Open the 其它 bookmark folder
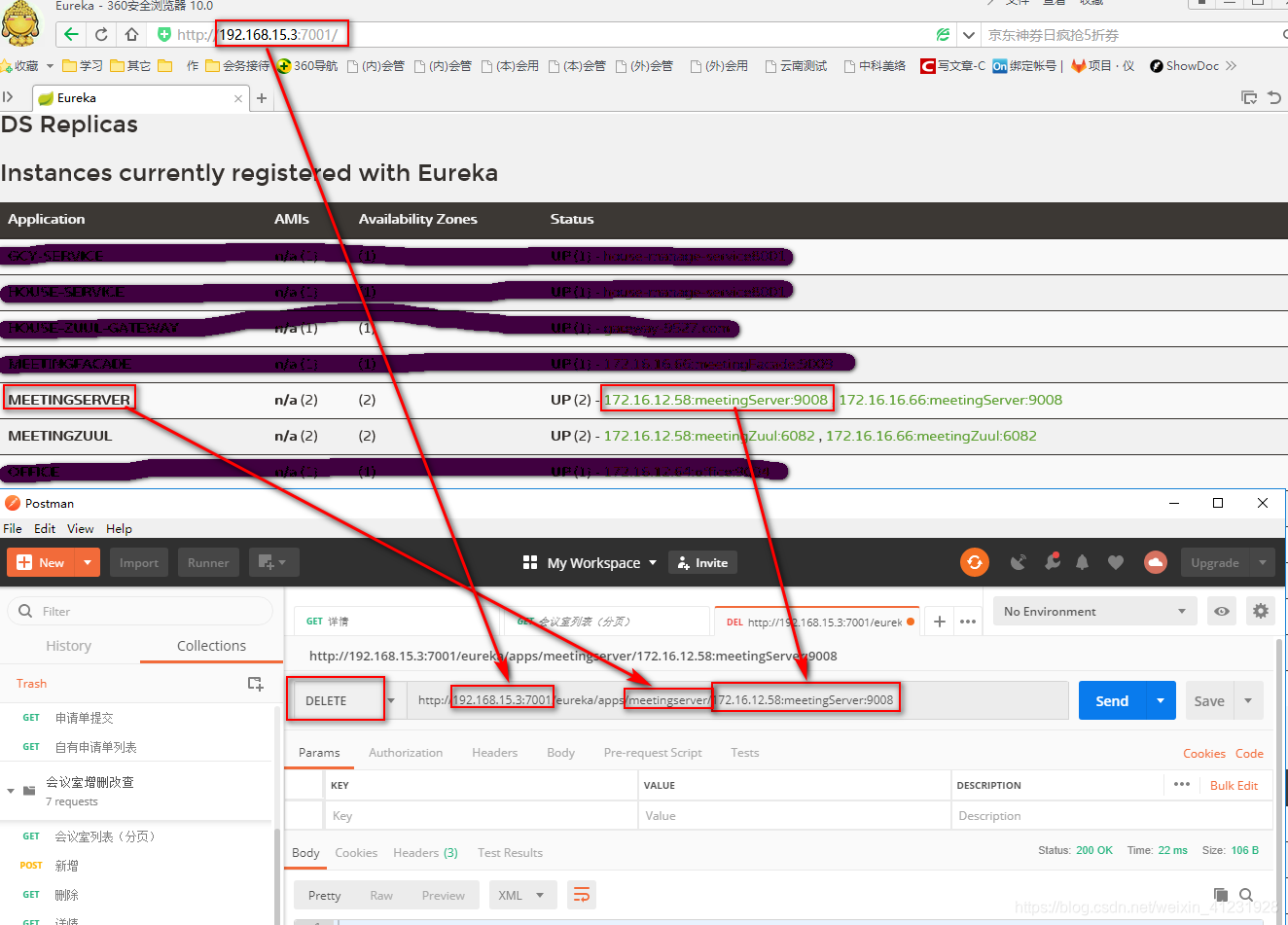Screen dimensions: 1288x925 click(131, 66)
